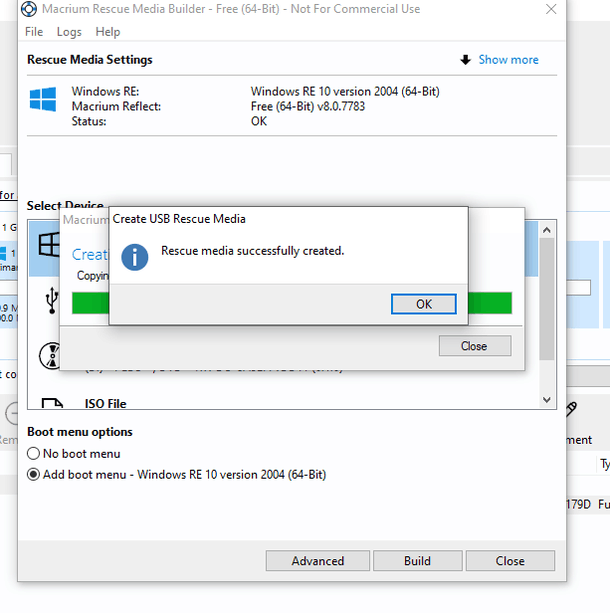Click the Build button
This screenshot has height=613, width=610.
click(418, 561)
